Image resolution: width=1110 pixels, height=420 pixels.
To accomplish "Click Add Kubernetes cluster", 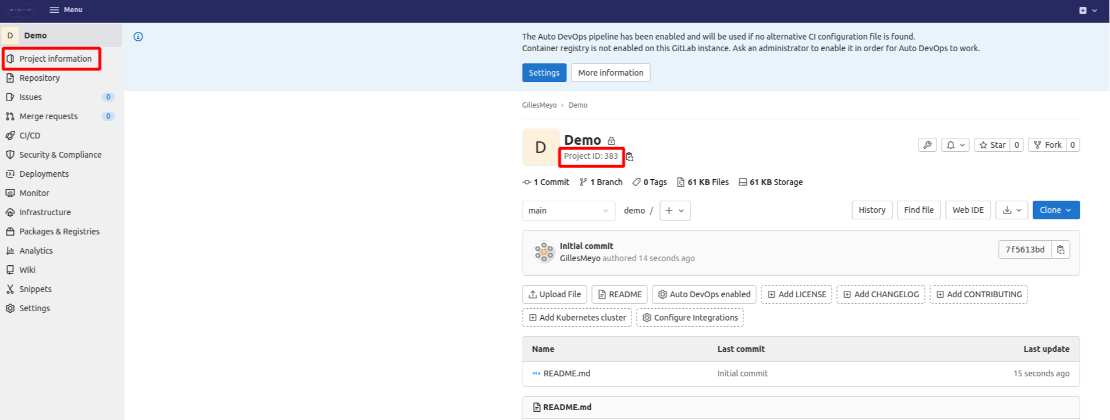I will pos(577,317).
